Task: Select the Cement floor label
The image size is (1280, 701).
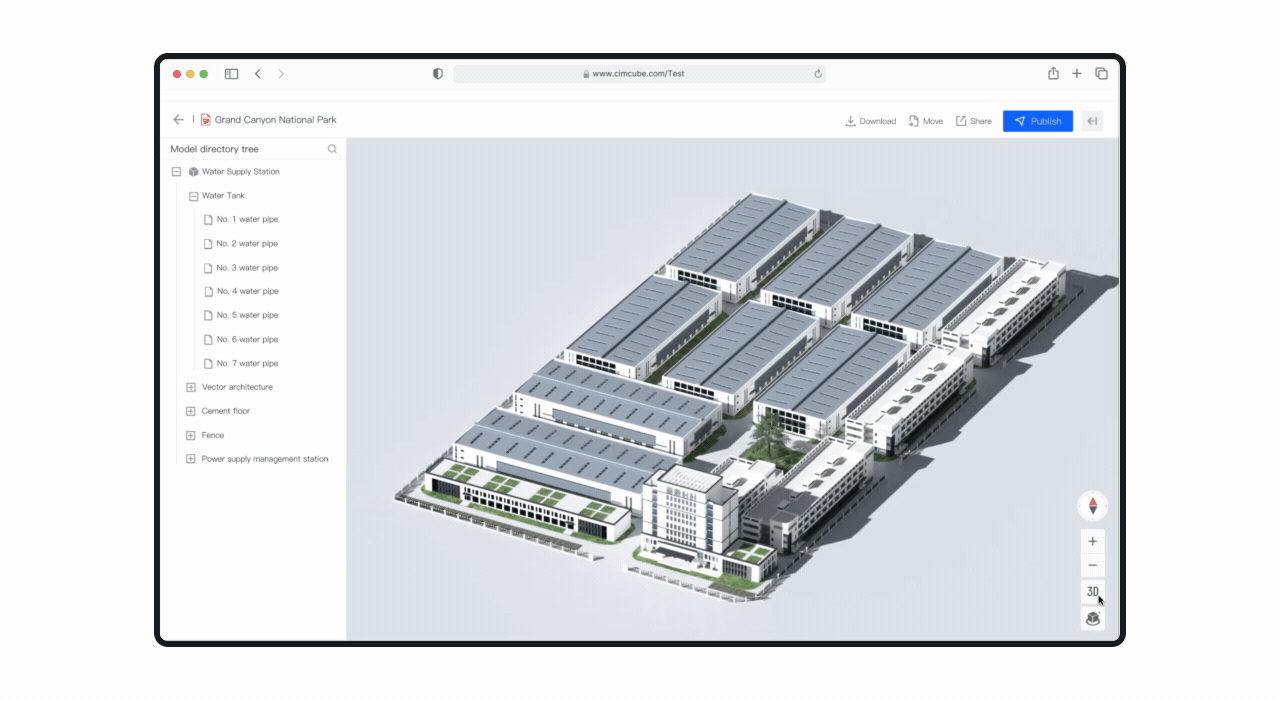Action: 226,411
